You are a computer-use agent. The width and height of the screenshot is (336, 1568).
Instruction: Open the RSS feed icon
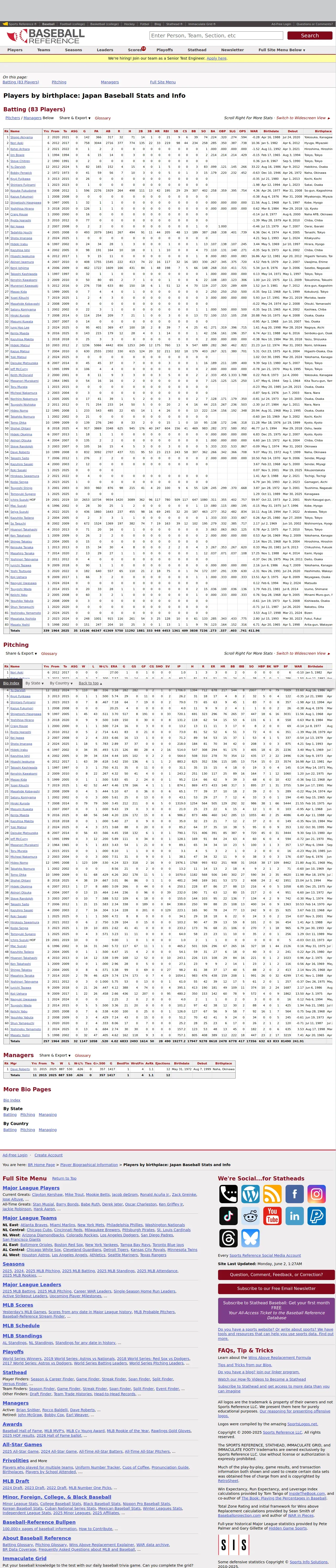click(272, 1194)
